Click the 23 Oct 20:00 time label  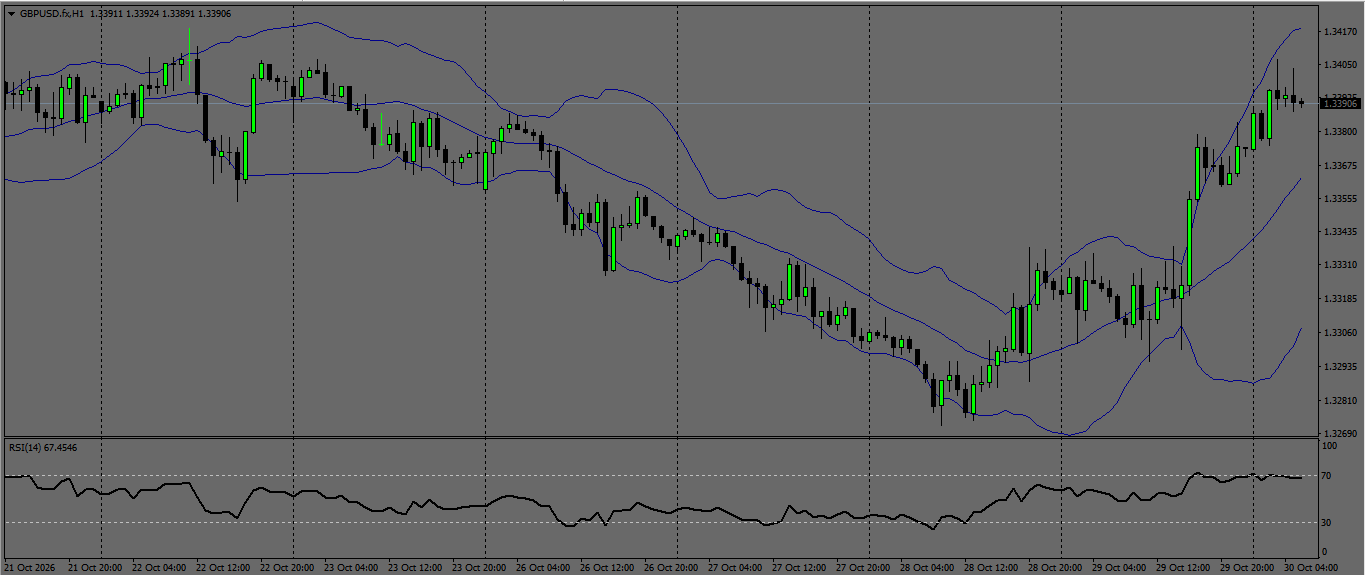tap(478, 567)
